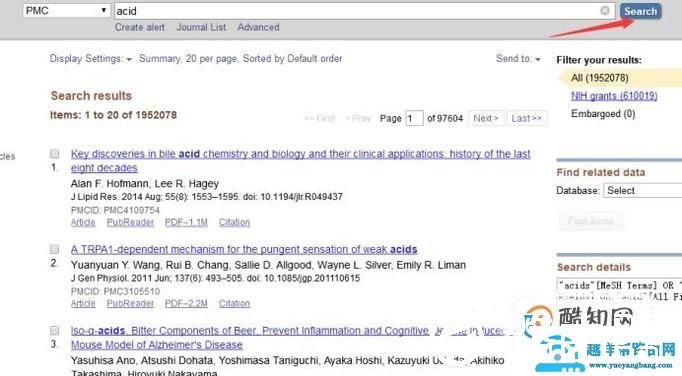Select authors Alan F. Hofmann, Lee R. Hagey
The image size is (682, 376).
click(145, 184)
